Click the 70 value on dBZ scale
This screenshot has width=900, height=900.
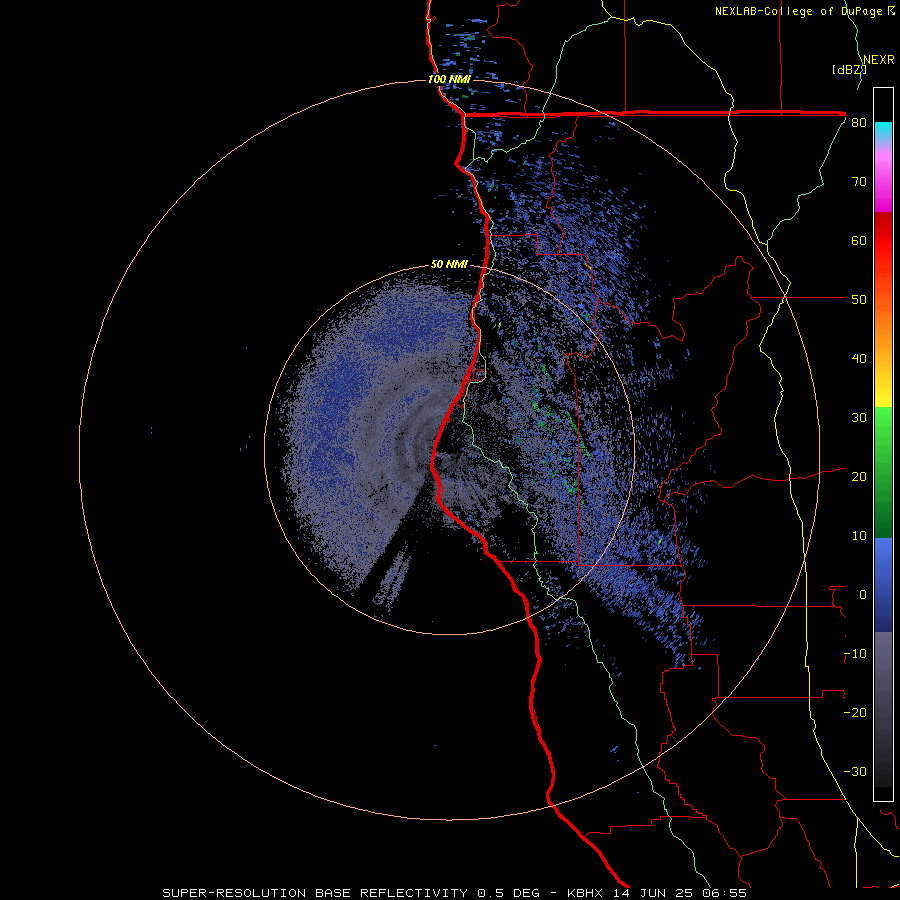pos(859,182)
